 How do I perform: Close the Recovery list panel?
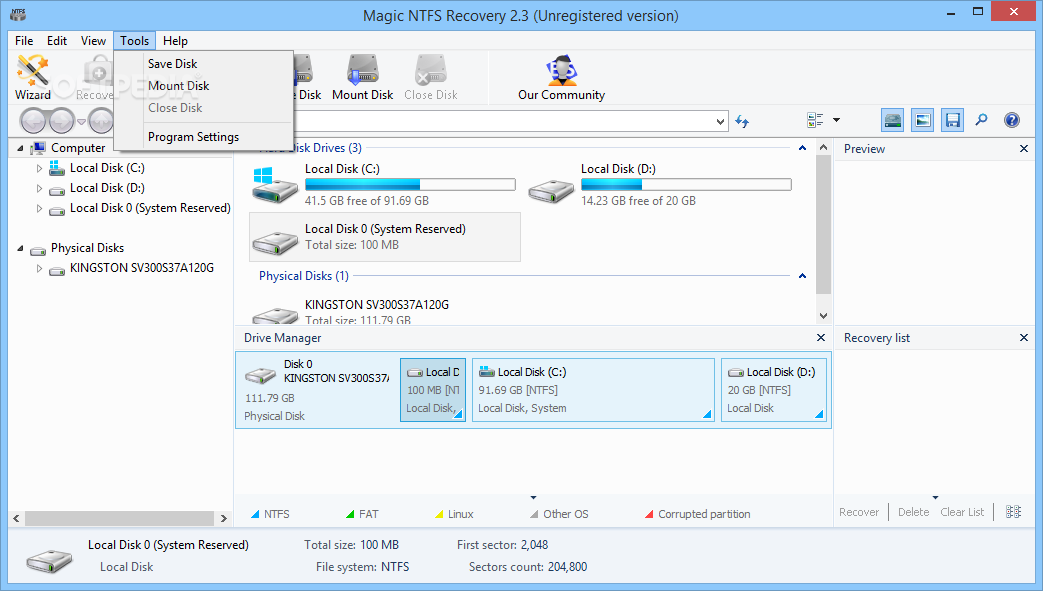coord(1024,337)
